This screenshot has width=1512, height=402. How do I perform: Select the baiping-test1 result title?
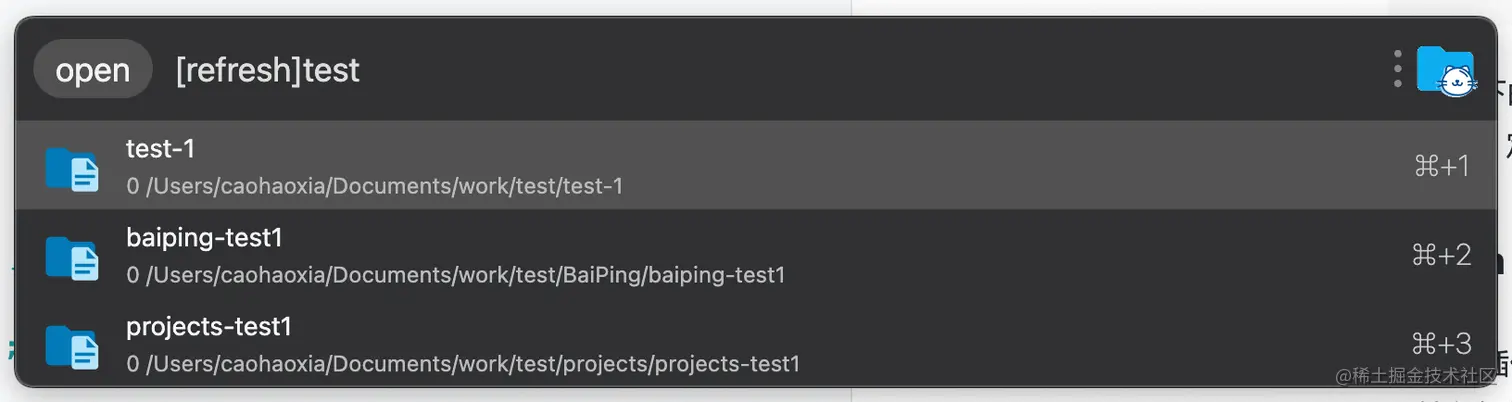pos(205,238)
